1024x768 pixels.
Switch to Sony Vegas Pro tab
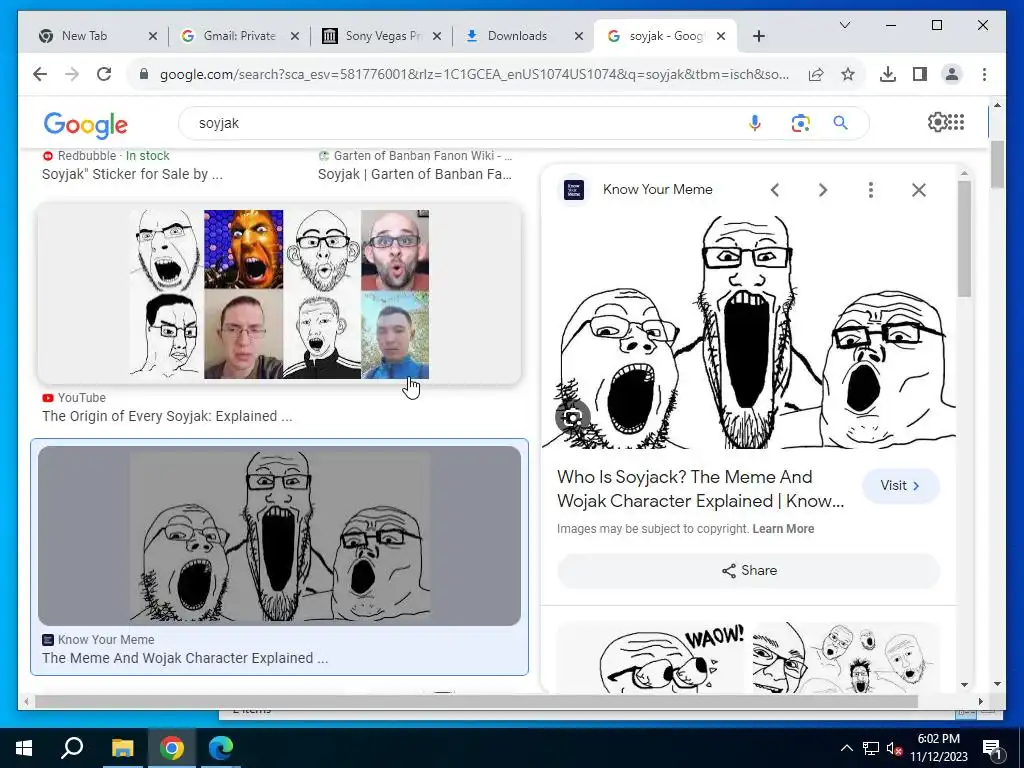point(383,36)
